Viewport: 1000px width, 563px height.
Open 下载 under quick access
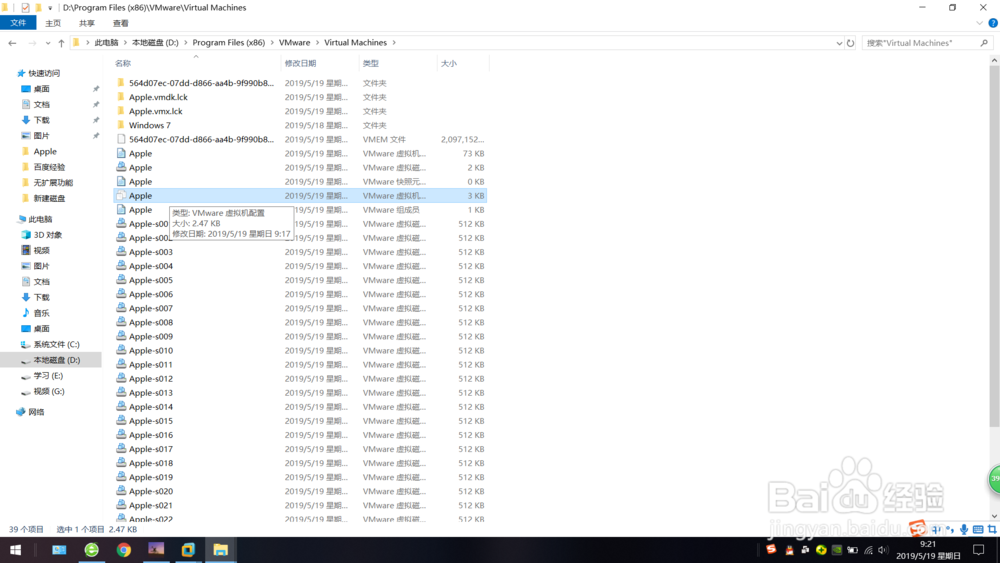click(41, 121)
